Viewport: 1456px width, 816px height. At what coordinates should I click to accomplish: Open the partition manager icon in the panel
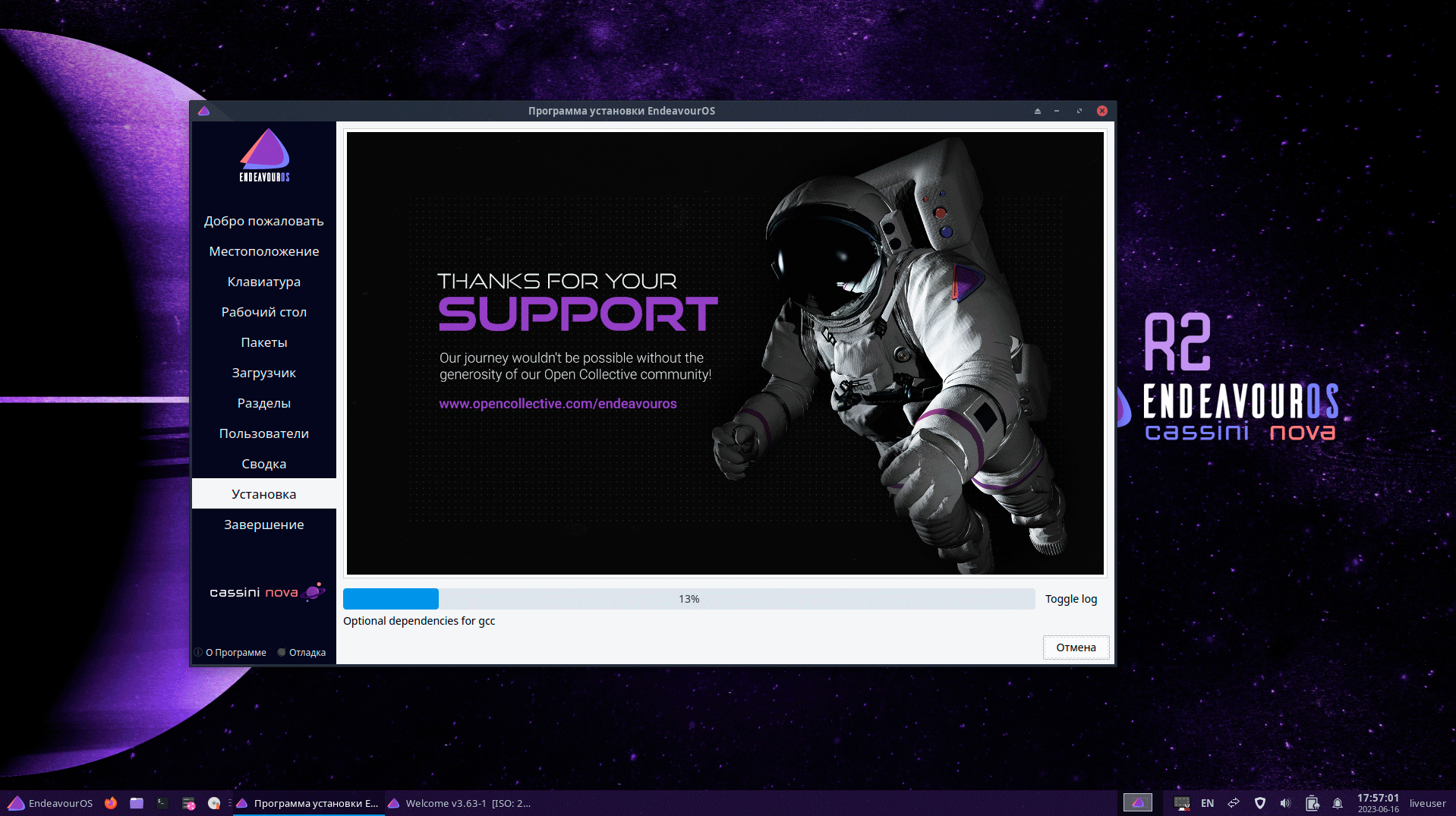188,803
